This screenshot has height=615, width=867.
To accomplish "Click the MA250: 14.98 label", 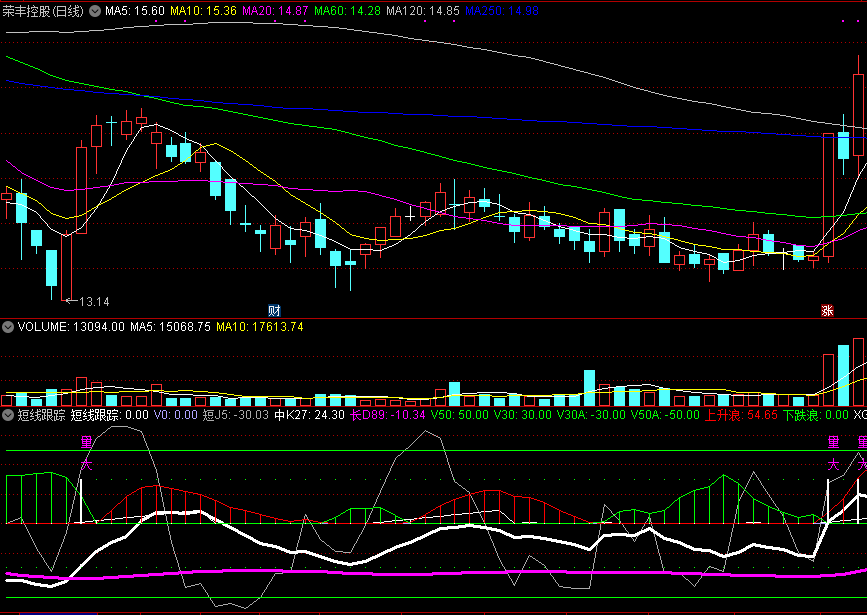I will click(502, 11).
